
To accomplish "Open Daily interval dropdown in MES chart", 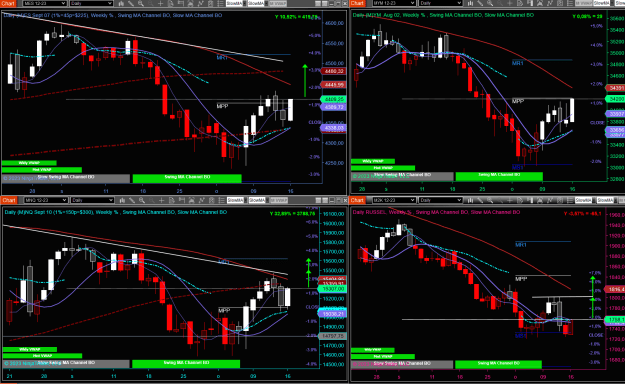I will tap(91, 3).
